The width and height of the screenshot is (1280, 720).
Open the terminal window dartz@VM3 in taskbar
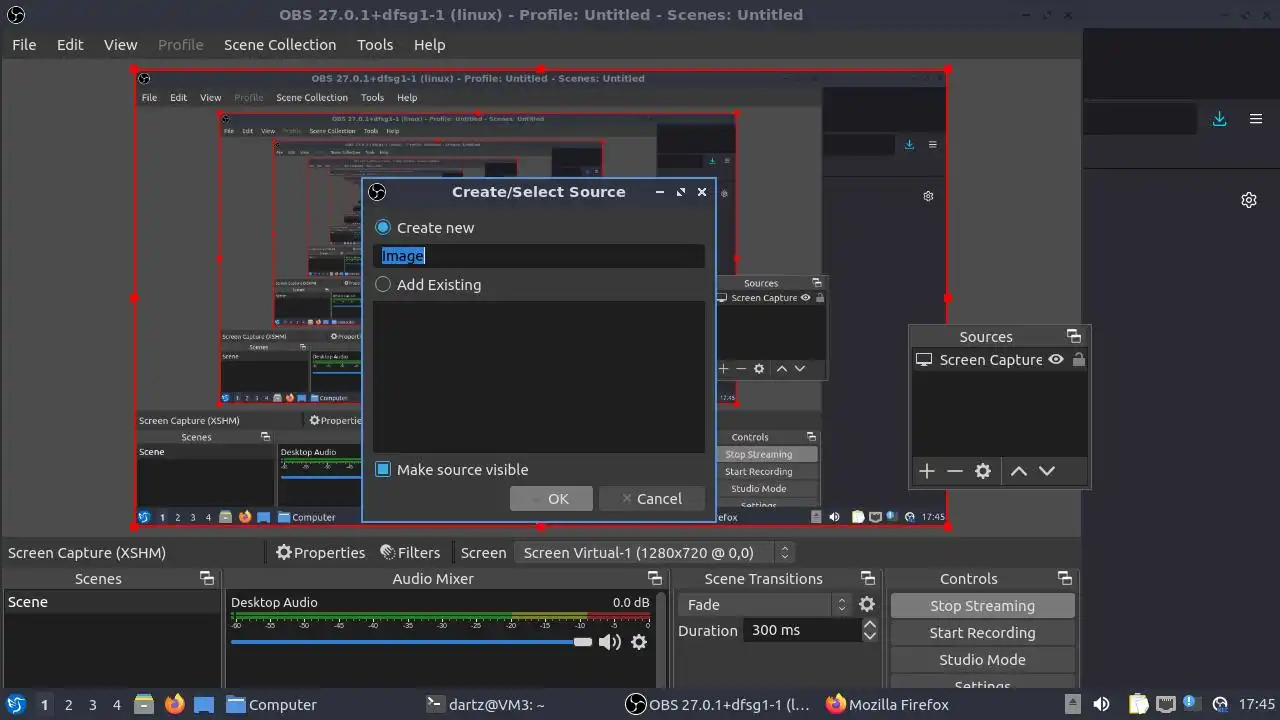pos(485,704)
